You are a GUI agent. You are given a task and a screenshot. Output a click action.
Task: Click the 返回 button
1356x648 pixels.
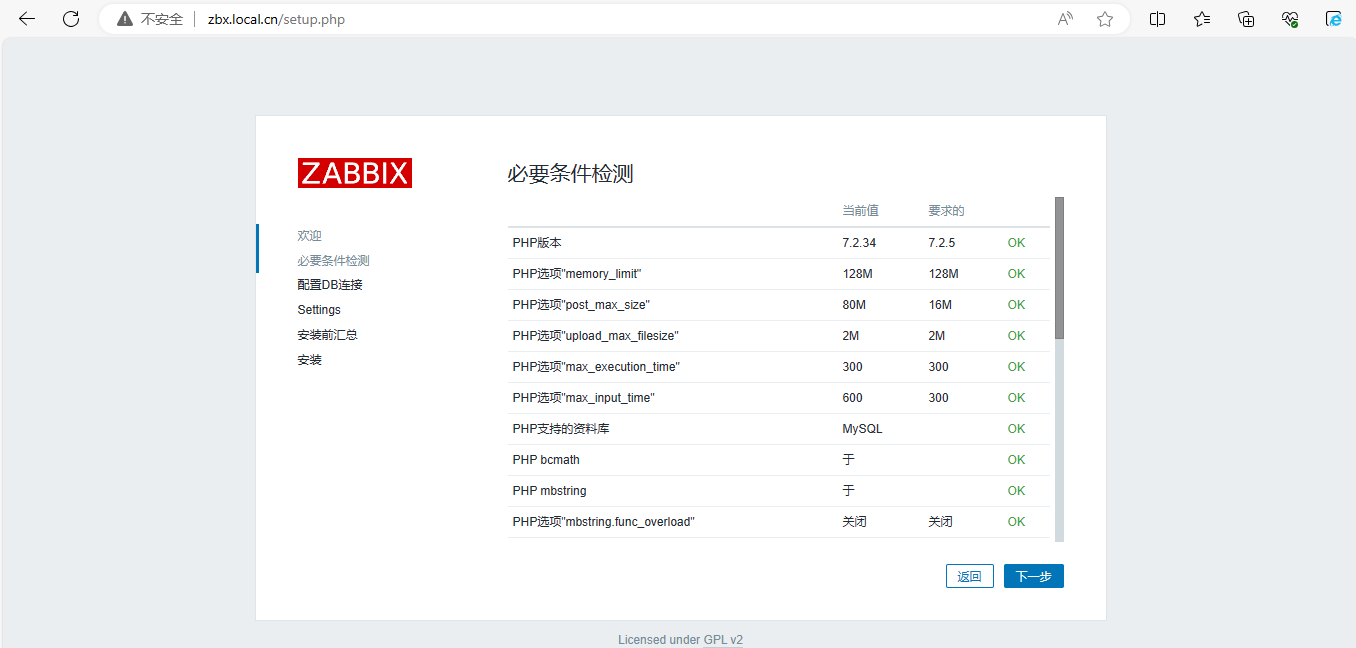point(969,576)
